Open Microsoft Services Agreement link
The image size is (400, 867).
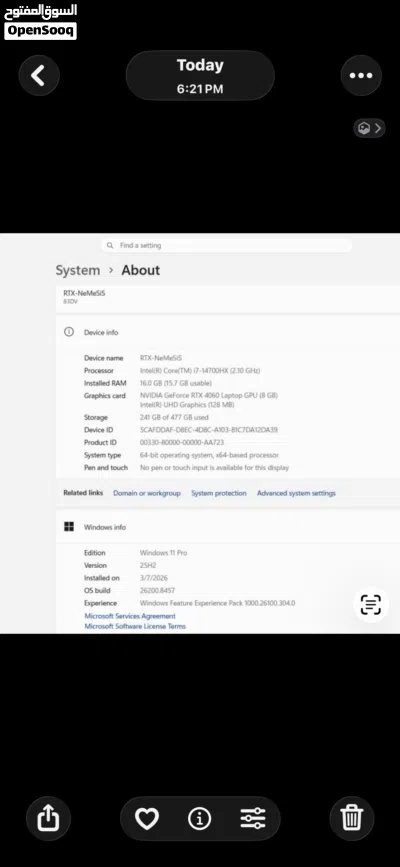129,616
